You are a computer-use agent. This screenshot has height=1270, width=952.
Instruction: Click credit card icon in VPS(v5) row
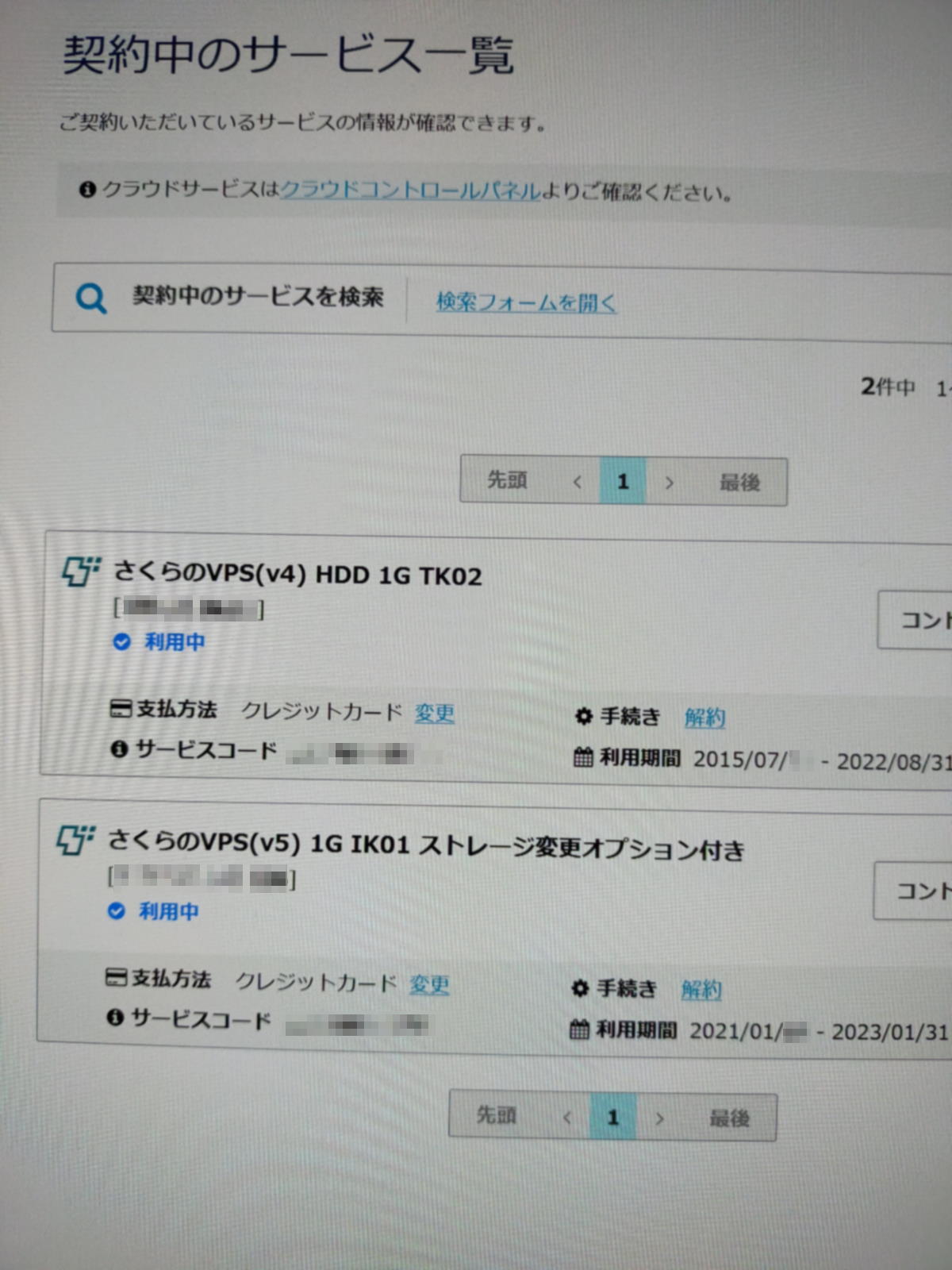[x=116, y=977]
